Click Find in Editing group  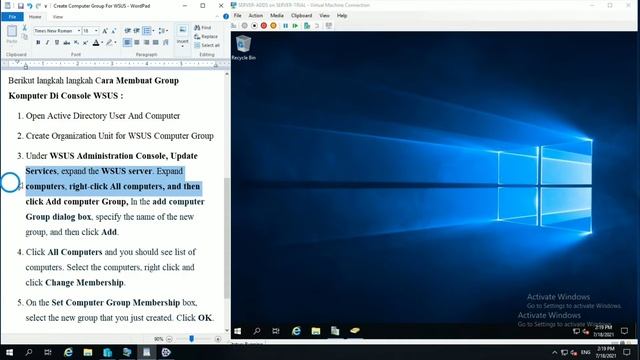(x=203, y=27)
